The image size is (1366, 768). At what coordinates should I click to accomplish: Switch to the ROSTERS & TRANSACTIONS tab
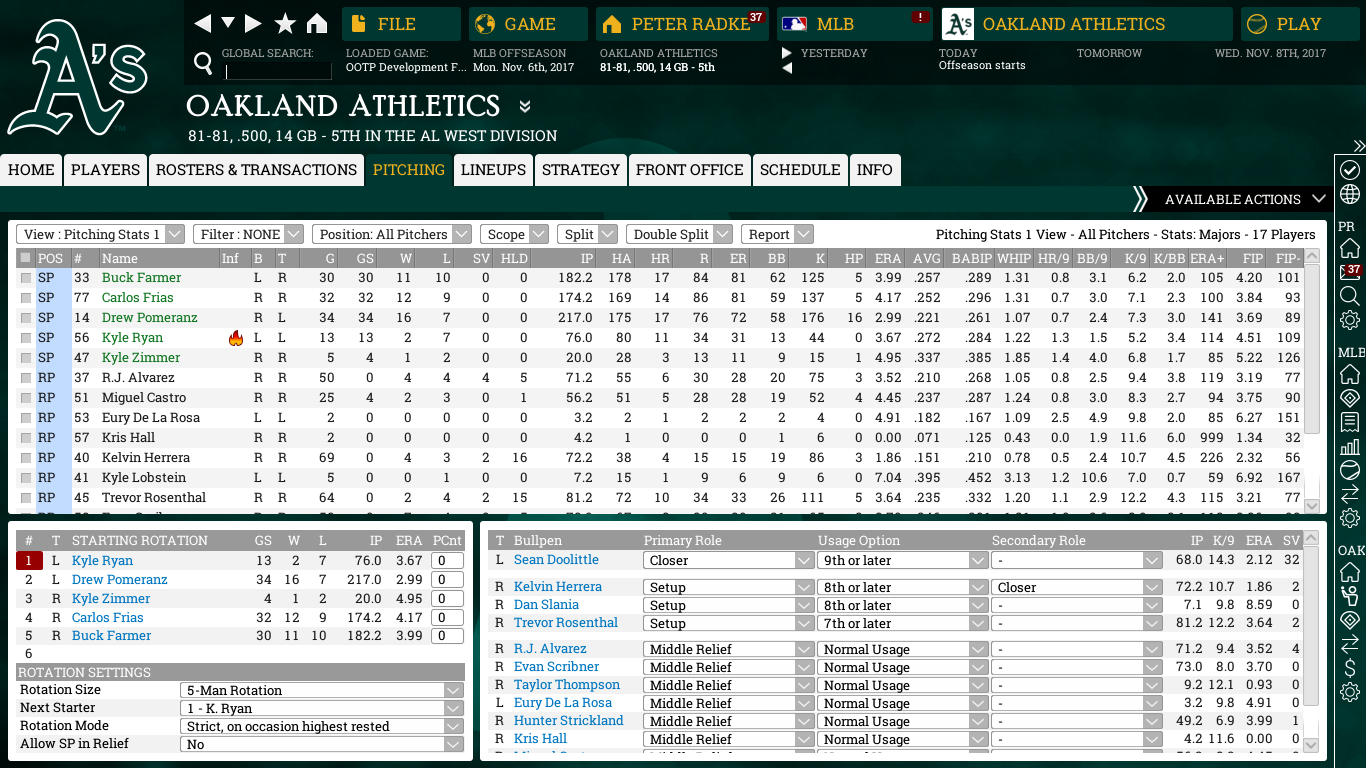[256, 170]
